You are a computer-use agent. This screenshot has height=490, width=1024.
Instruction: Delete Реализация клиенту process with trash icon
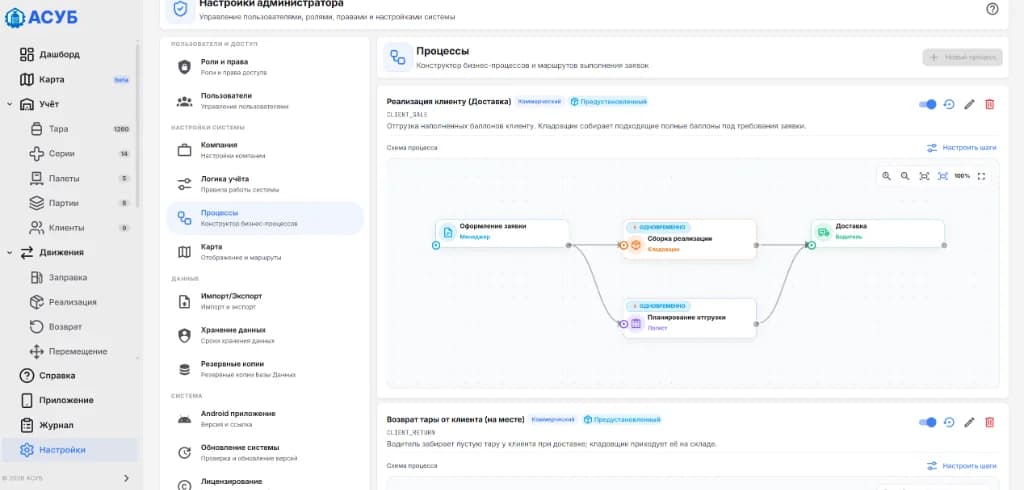pyautogui.click(x=989, y=105)
